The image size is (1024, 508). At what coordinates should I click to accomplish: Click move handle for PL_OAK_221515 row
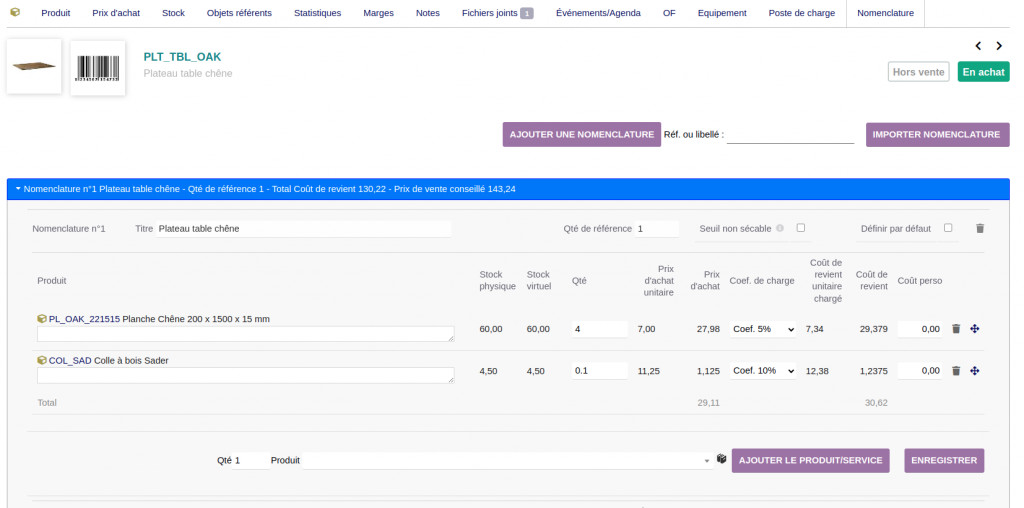pos(975,329)
